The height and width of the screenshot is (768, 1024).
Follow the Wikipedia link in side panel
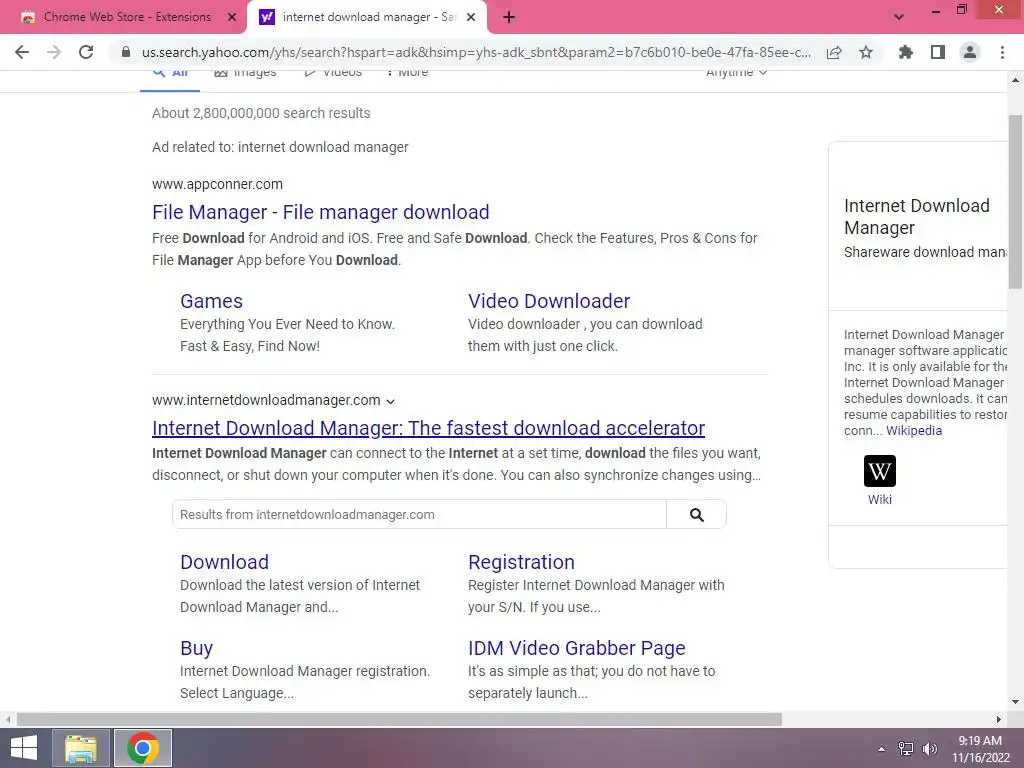tap(914, 431)
